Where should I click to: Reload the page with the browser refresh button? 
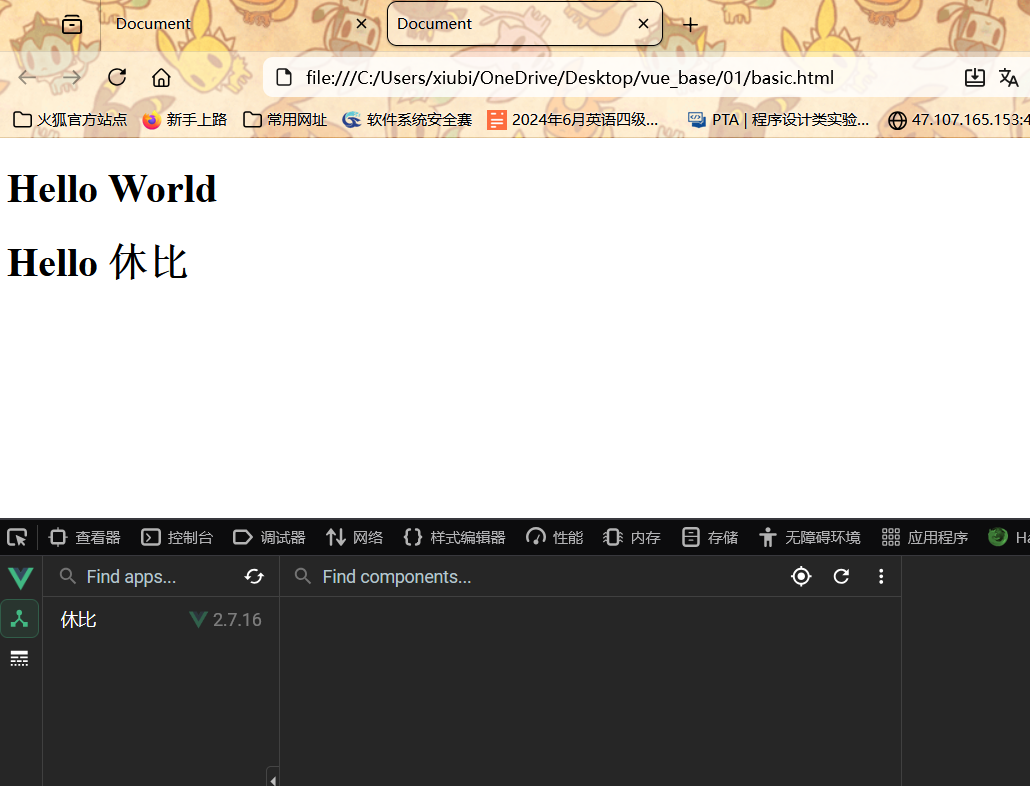coord(117,78)
